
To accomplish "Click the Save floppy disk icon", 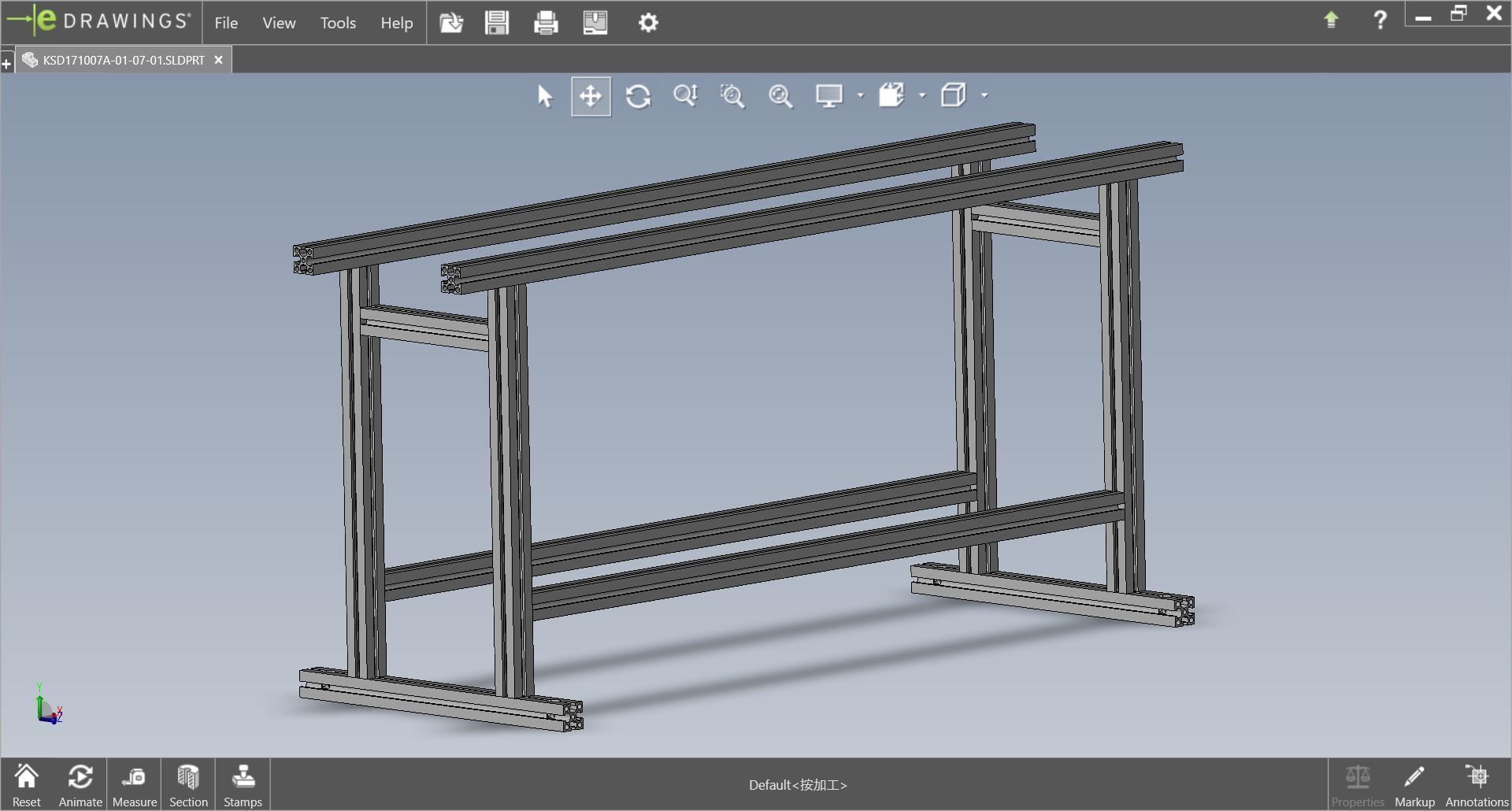I will (x=497, y=22).
